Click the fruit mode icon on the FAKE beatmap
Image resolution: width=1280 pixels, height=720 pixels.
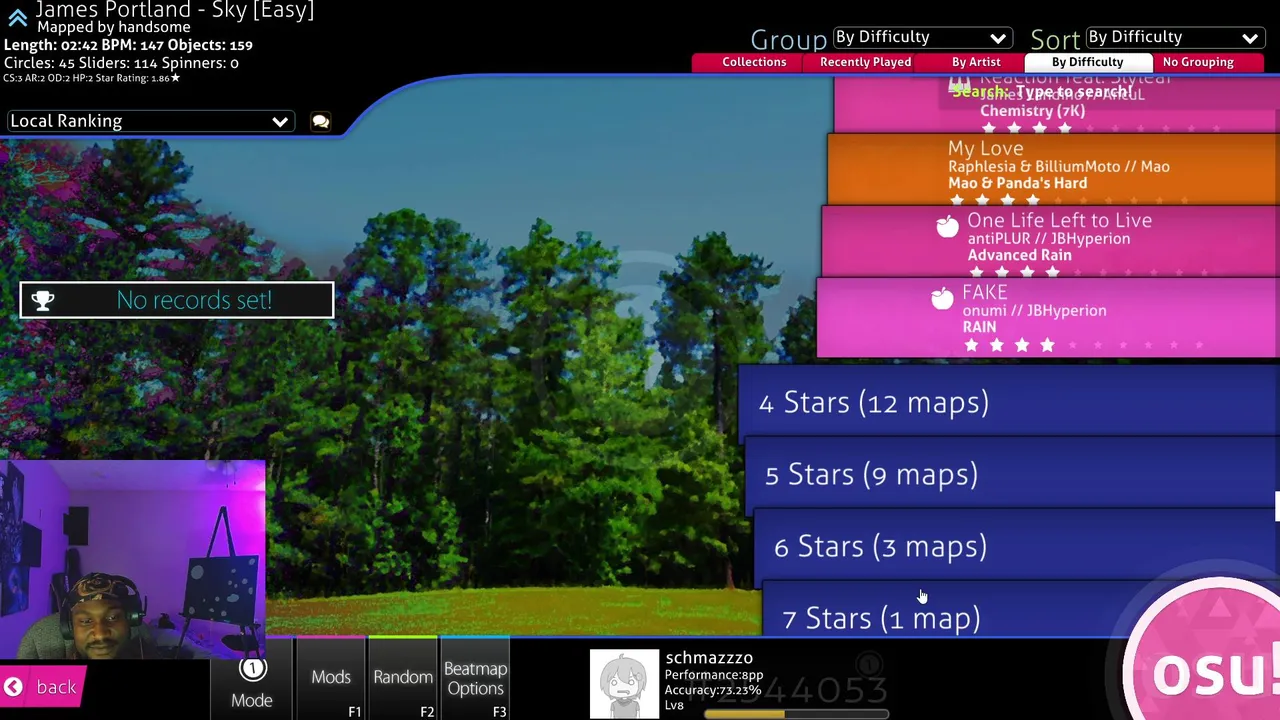coord(942,299)
